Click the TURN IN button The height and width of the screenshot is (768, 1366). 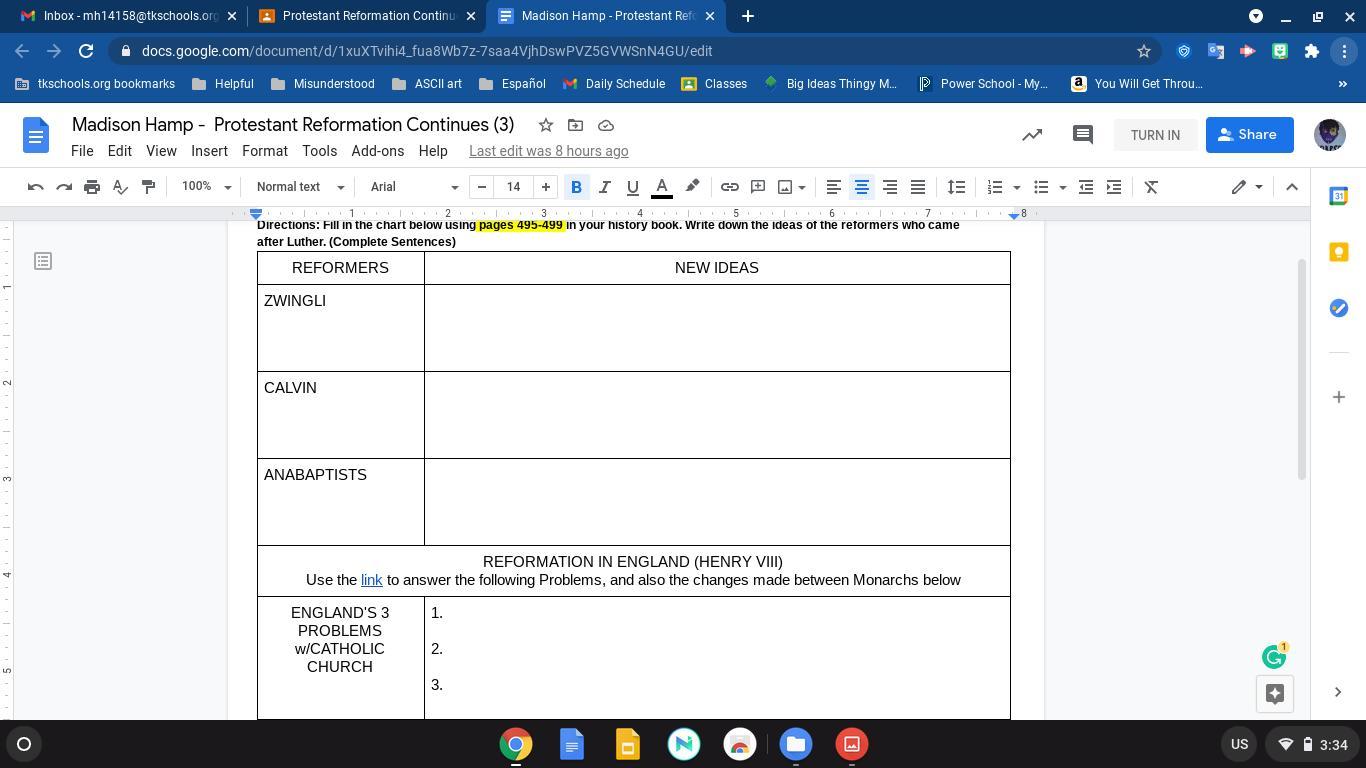[x=1155, y=135]
